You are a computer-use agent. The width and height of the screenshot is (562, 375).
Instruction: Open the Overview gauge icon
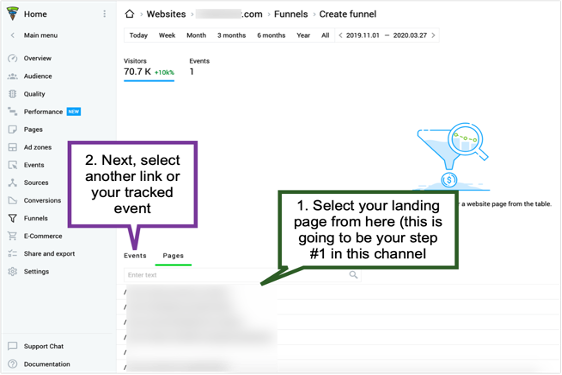click(13, 58)
